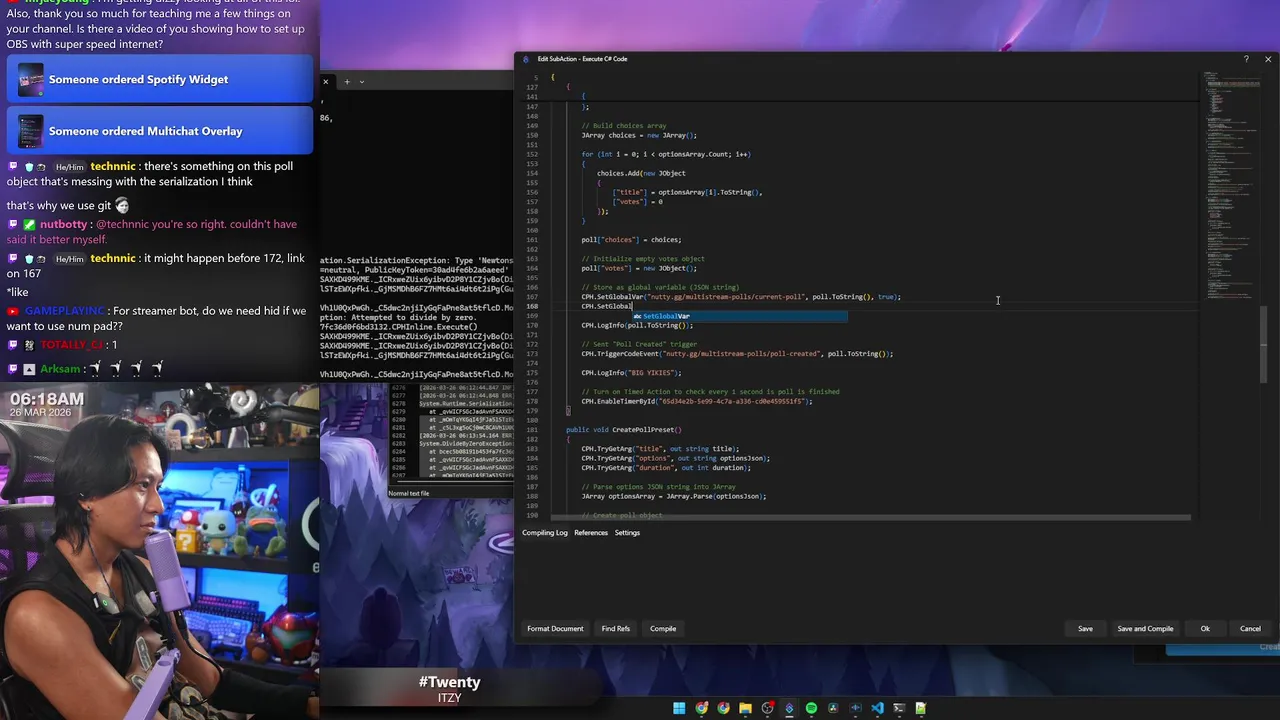Add a new terminal tab
Screen dimensions: 1280x720
pos(347,81)
